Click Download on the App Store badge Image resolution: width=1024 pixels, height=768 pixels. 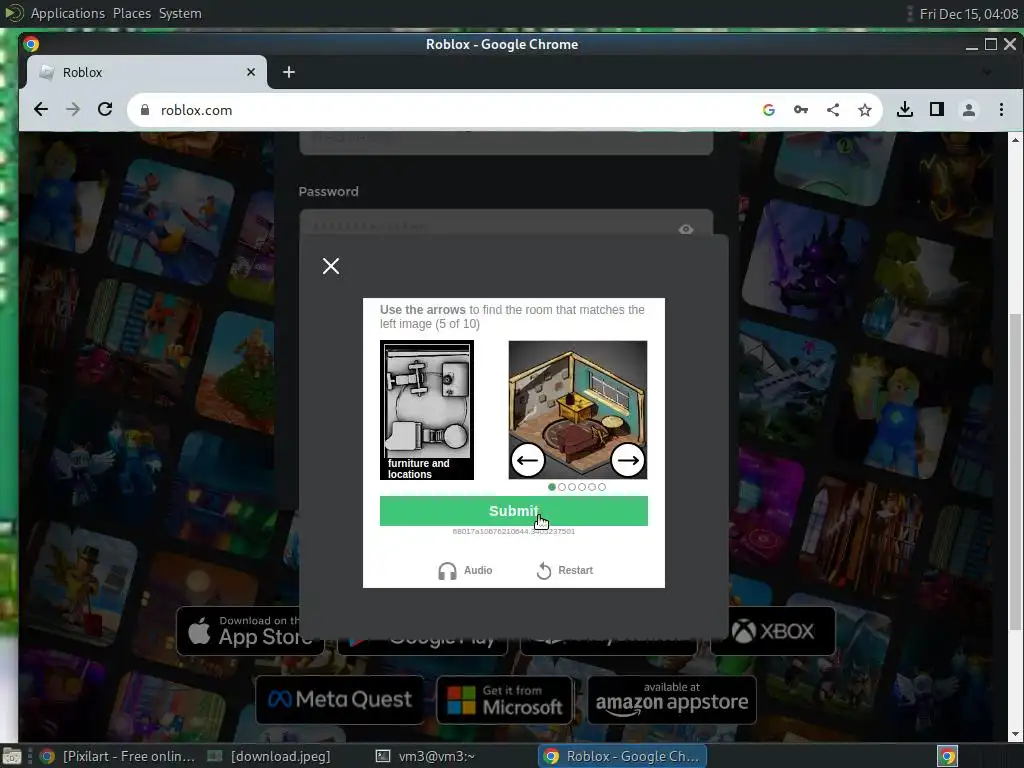(x=251, y=631)
